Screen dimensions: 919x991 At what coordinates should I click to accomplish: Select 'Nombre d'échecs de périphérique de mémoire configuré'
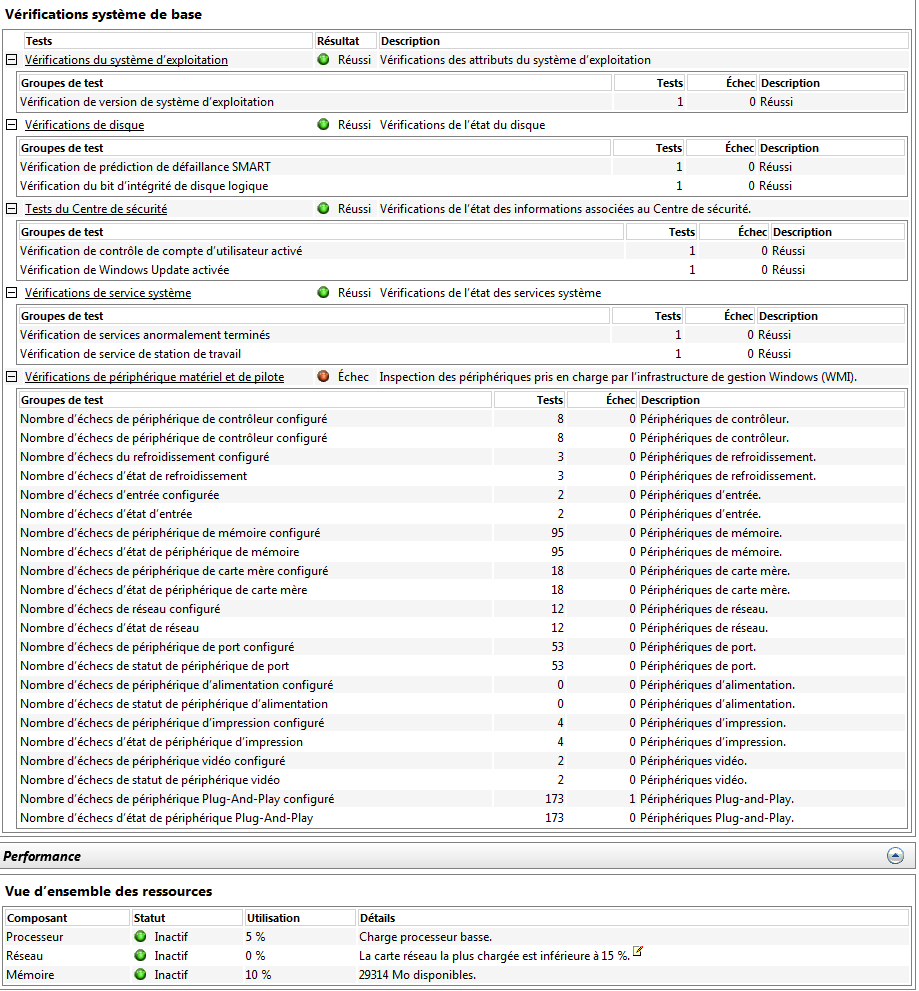click(462, 533)
